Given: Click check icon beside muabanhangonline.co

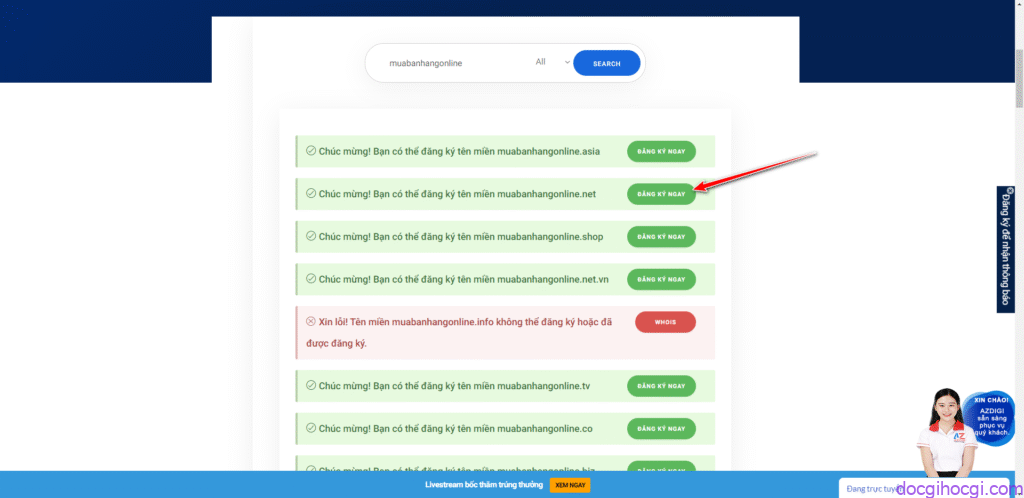Looking at the screenshot, I should pos(311,428).
